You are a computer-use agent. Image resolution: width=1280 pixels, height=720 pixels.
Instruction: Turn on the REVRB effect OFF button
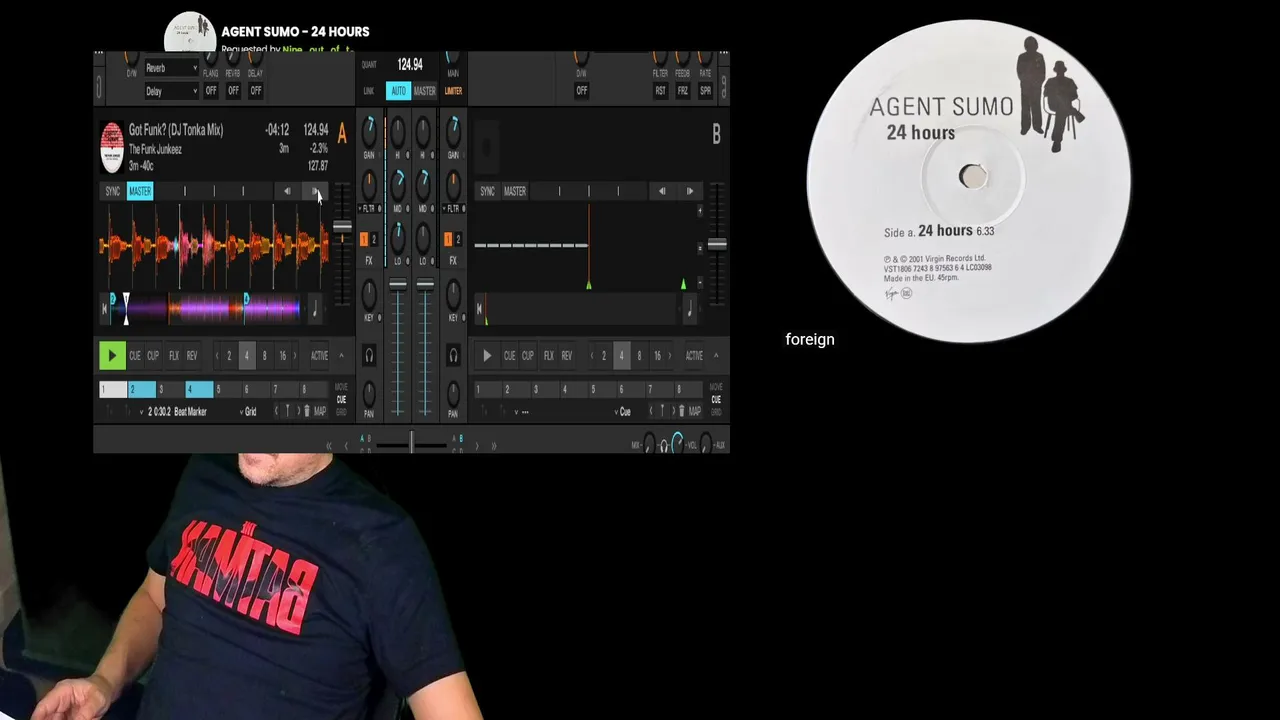(233, 91)
